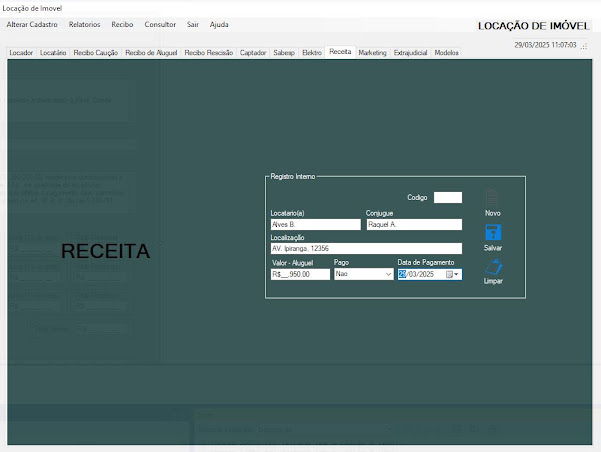Click the Conjugue field containing Raquel A.
601x452 pixels.
(x=414, y=225)
